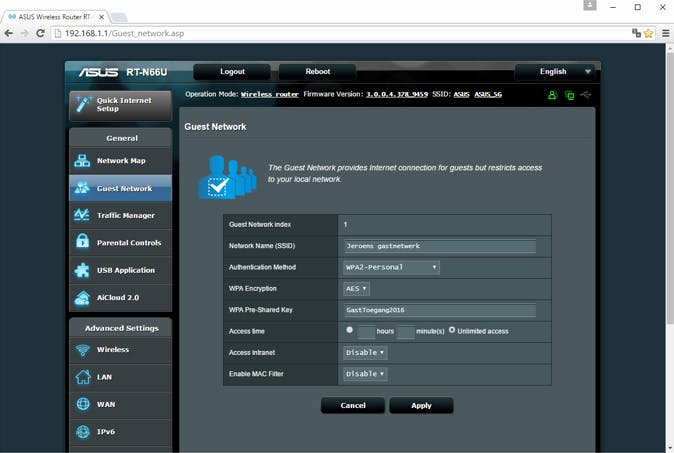Go to Network Map menu item
The image size is (674, 453).
(121, 161)
